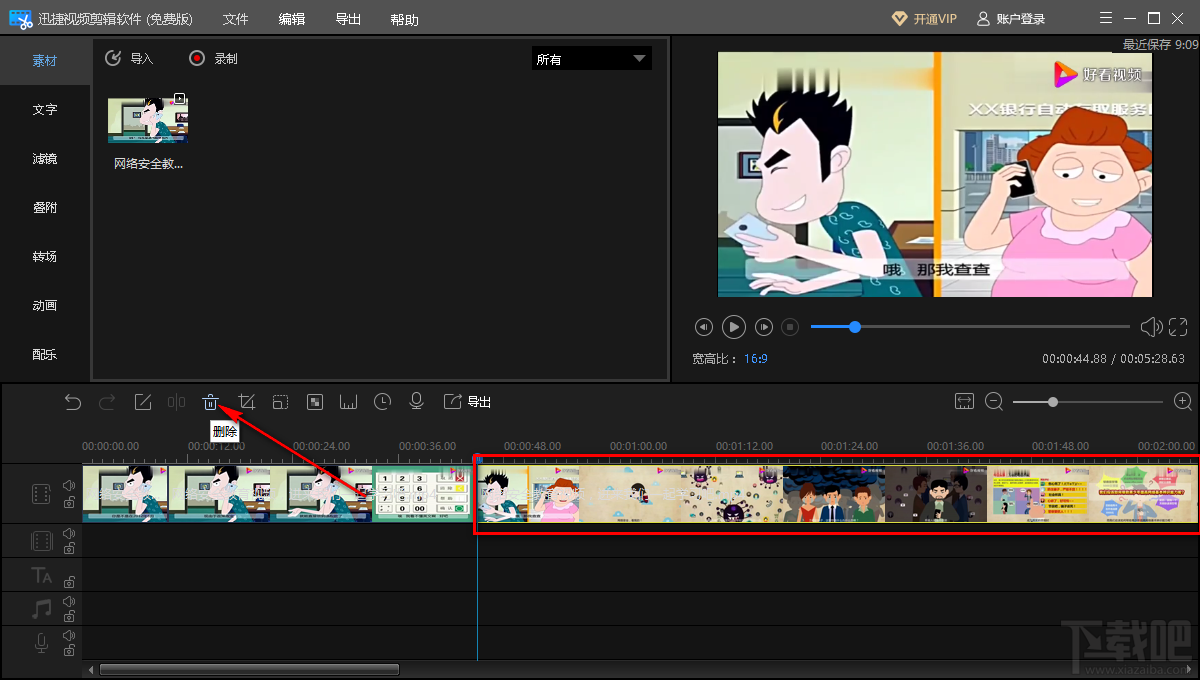
Task: Switch to the 转场 tab in sidebar
Action: click(x=45, y=256)
